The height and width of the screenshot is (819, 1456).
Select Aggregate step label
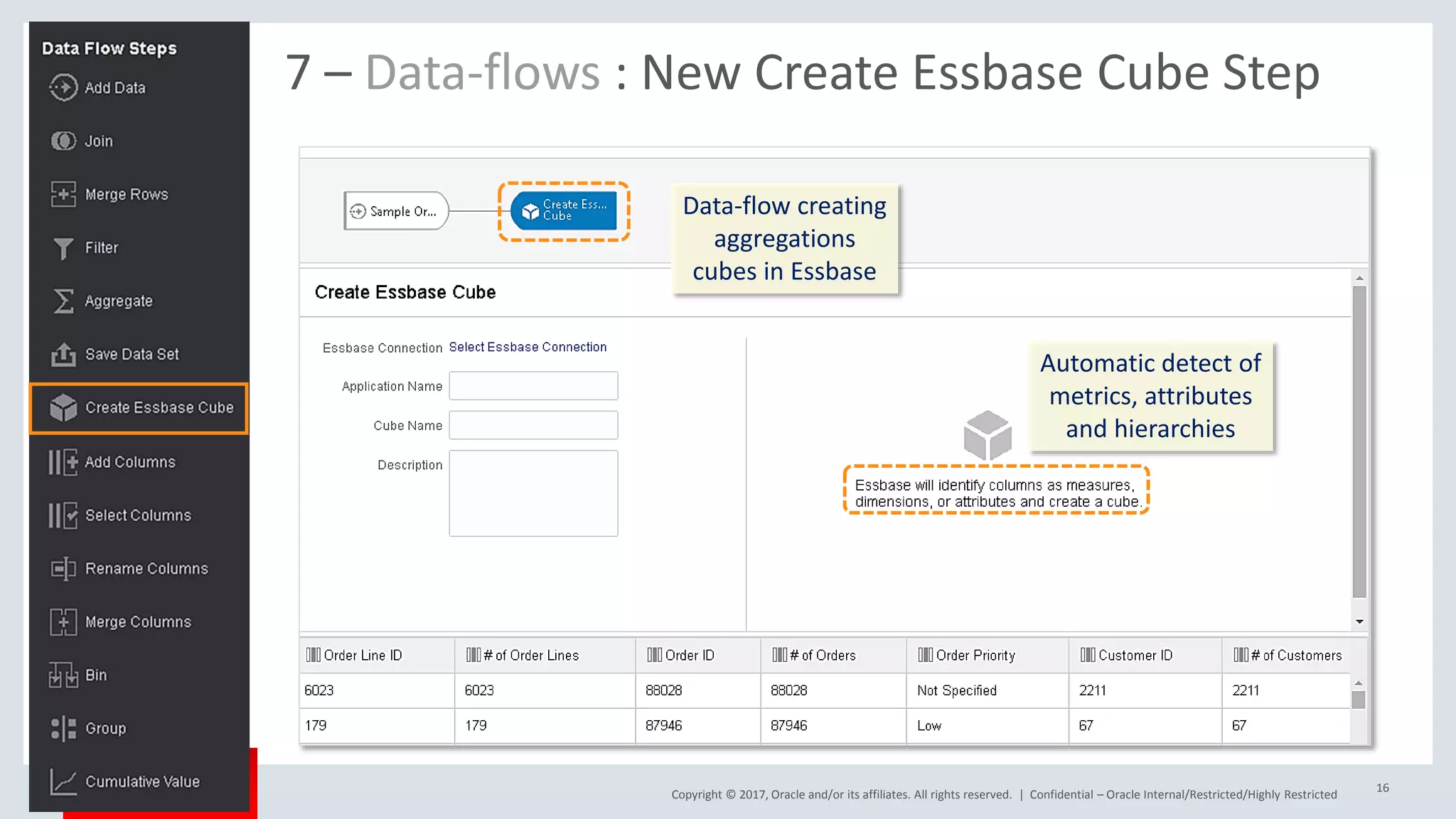[119, 301]
